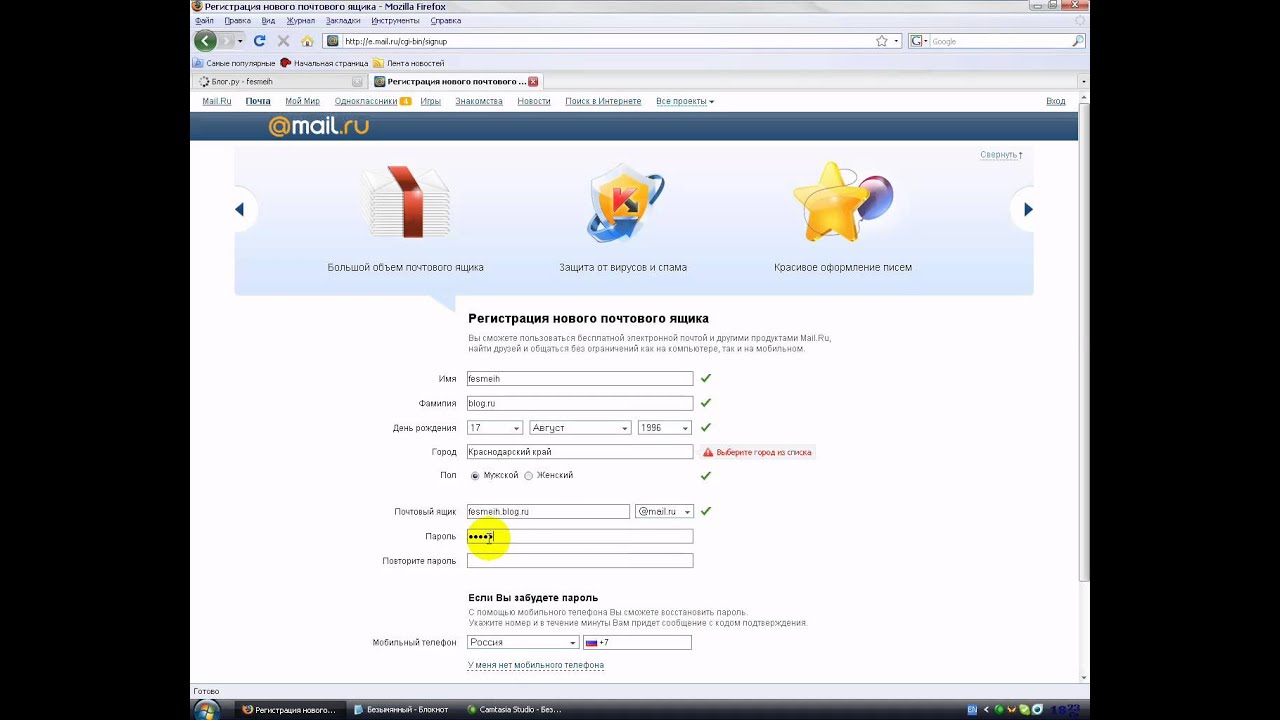Click the Почтовый ящик input field

pos(548,512)
